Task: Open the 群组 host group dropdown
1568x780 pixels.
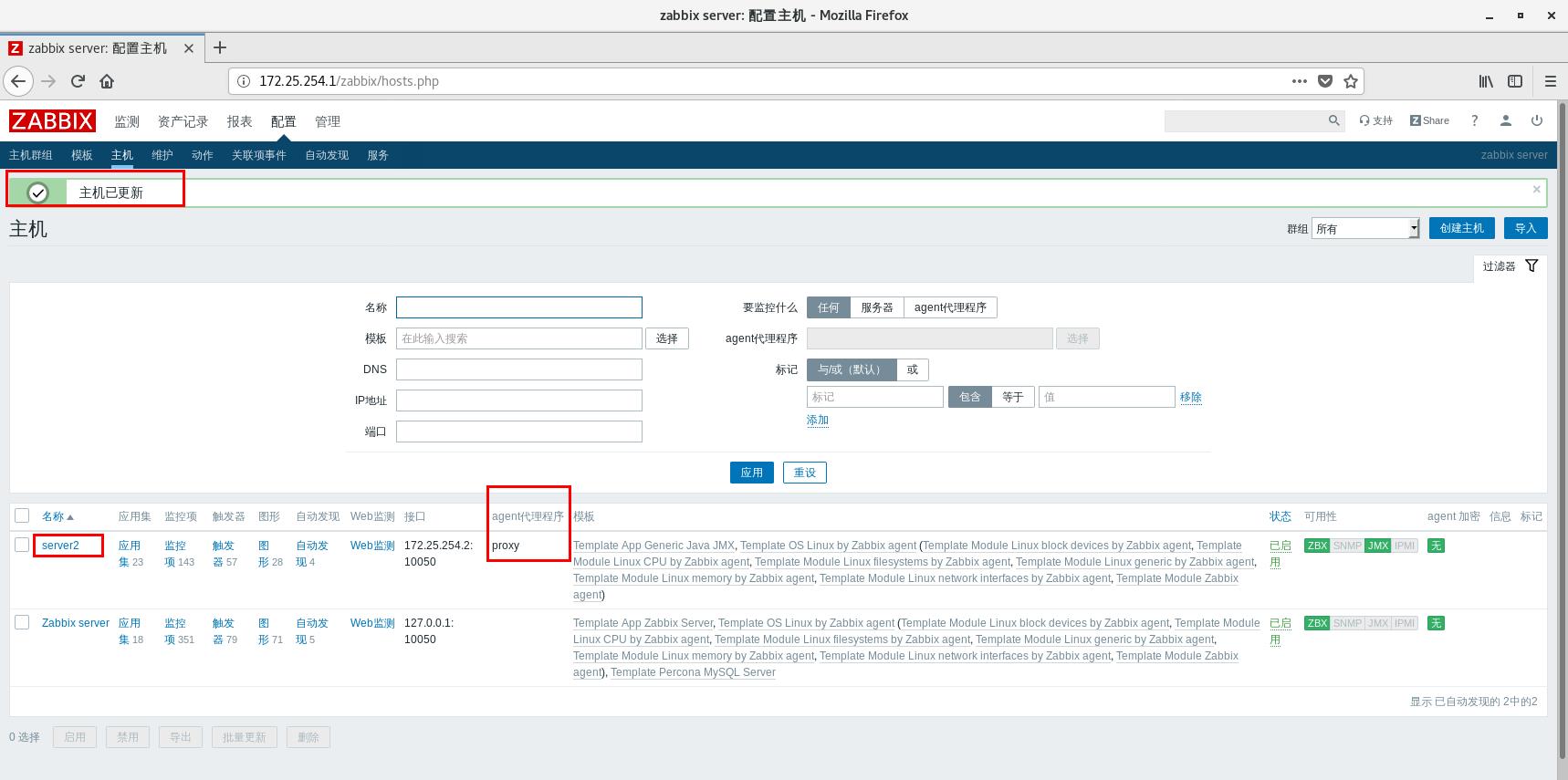Action: [x=1365, y=228]
